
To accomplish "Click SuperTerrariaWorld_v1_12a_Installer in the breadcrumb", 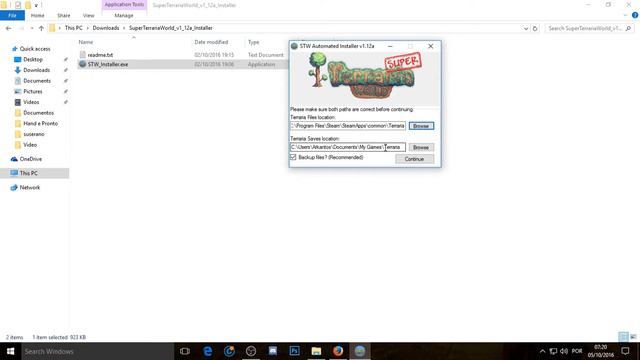I will pos(171,28).
